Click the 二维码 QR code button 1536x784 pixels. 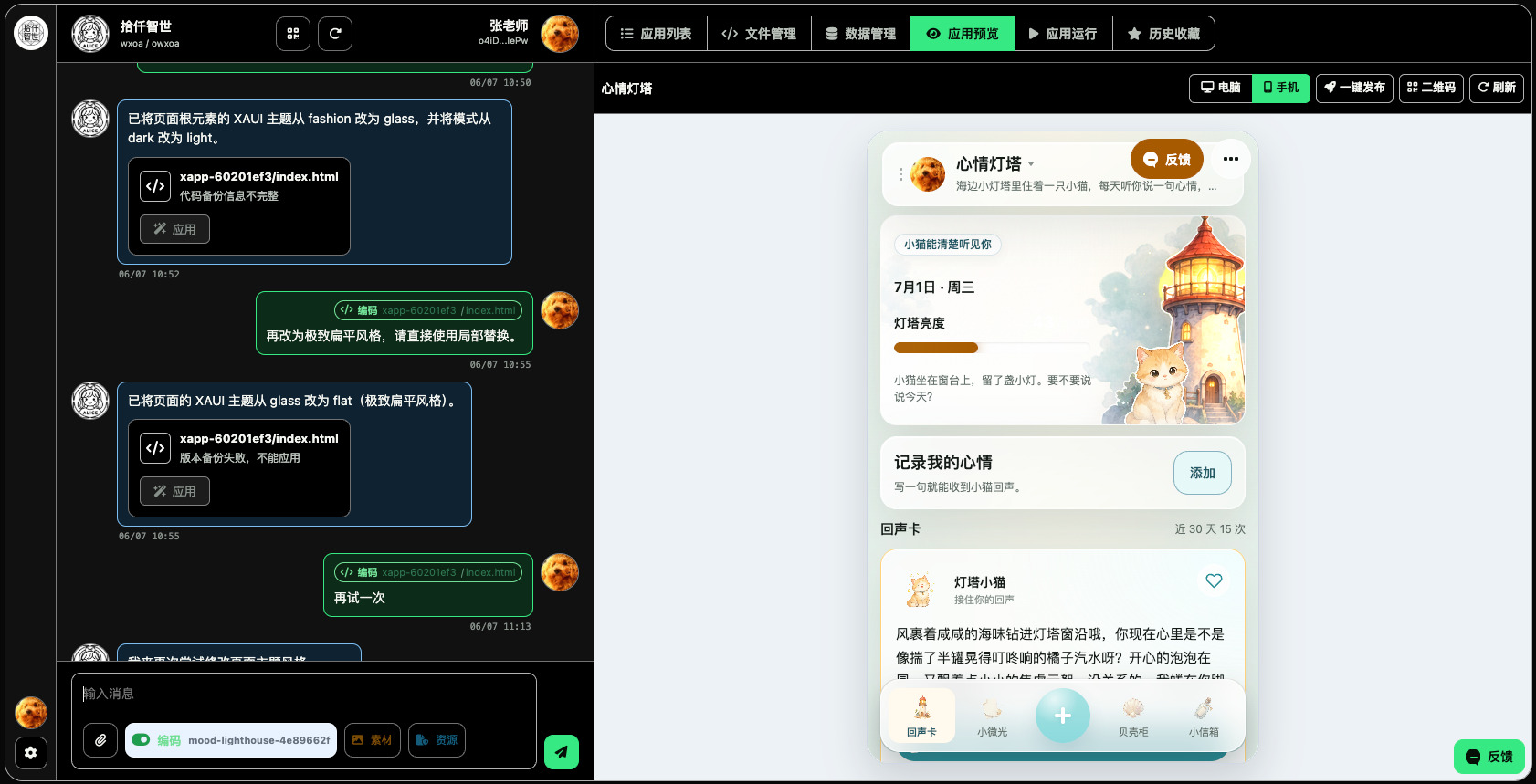pyautogui.click(x=1432, y=88)
